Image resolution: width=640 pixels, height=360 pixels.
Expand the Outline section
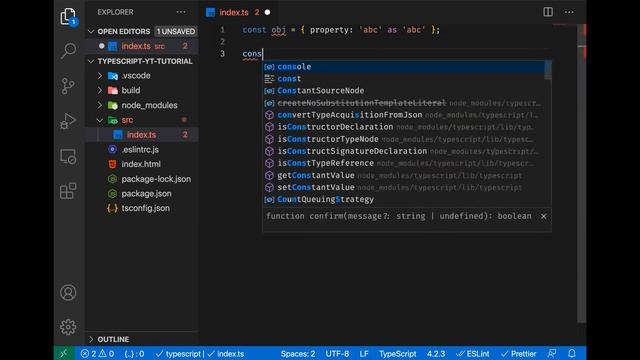pos(91,339)
